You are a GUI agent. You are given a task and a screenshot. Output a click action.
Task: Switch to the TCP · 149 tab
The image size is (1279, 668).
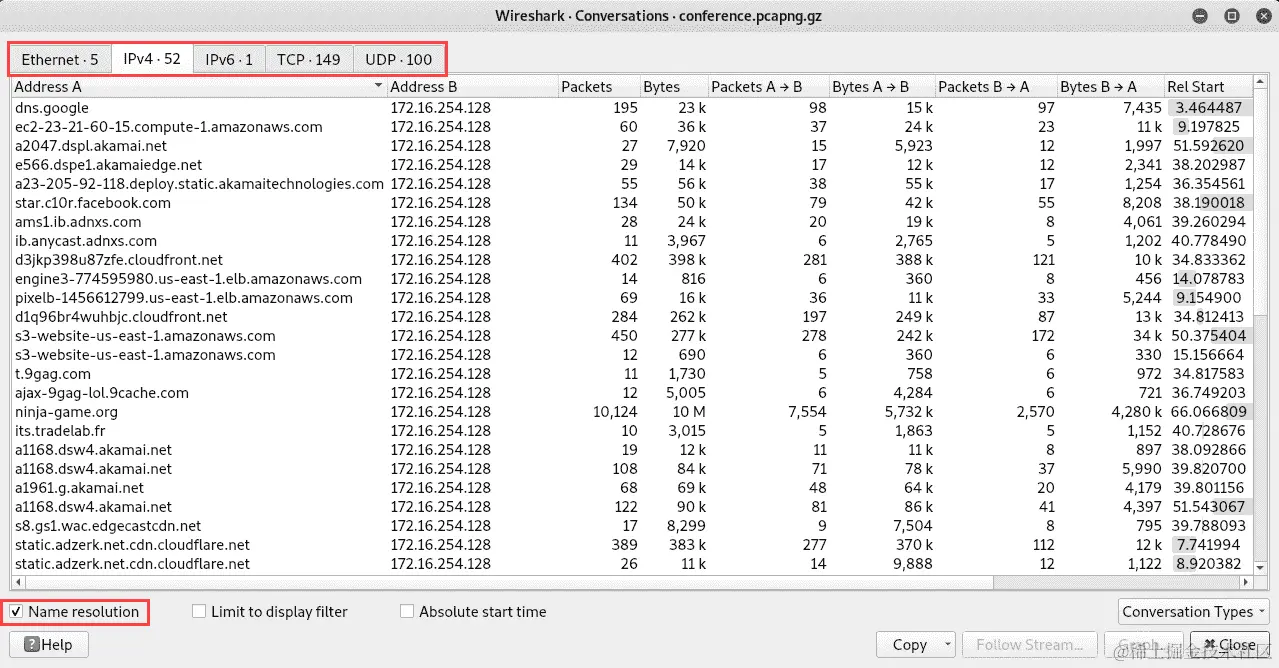(x=309, y=59)
